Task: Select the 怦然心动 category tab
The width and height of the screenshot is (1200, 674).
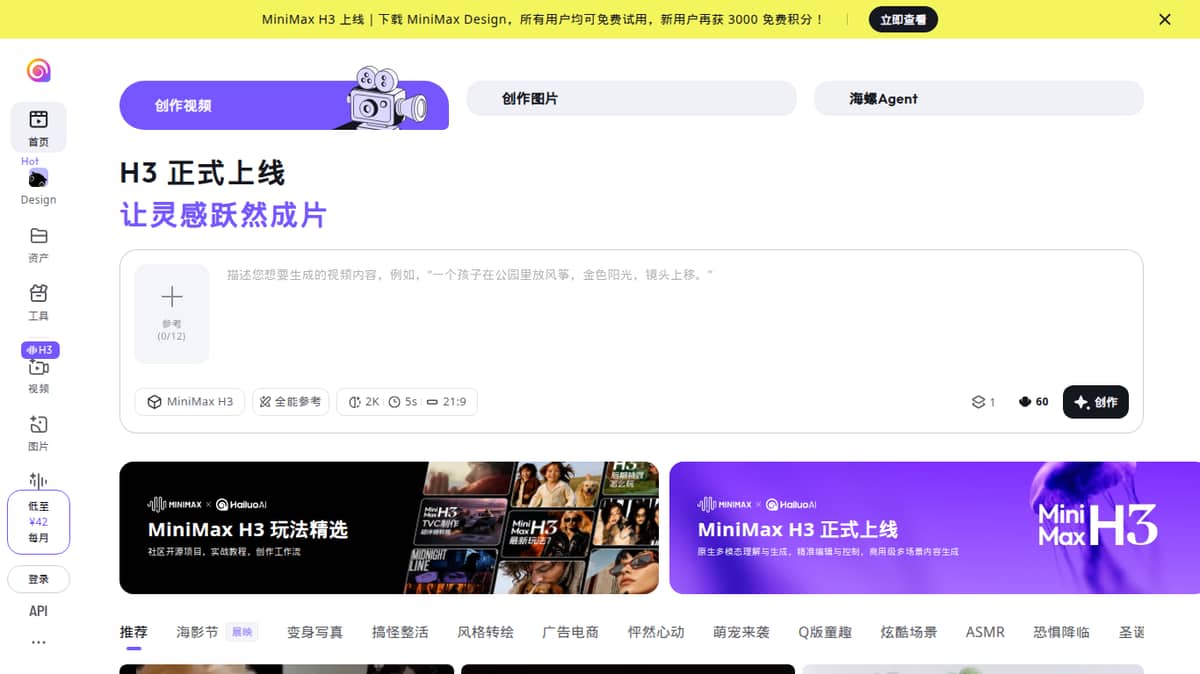Action: click(x=656, y=632)
